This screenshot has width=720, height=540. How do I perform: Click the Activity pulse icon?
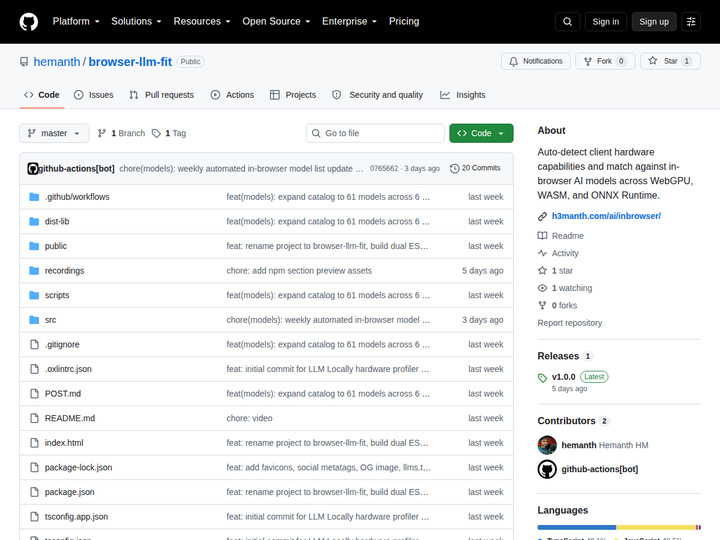click(x=542, y=253)
